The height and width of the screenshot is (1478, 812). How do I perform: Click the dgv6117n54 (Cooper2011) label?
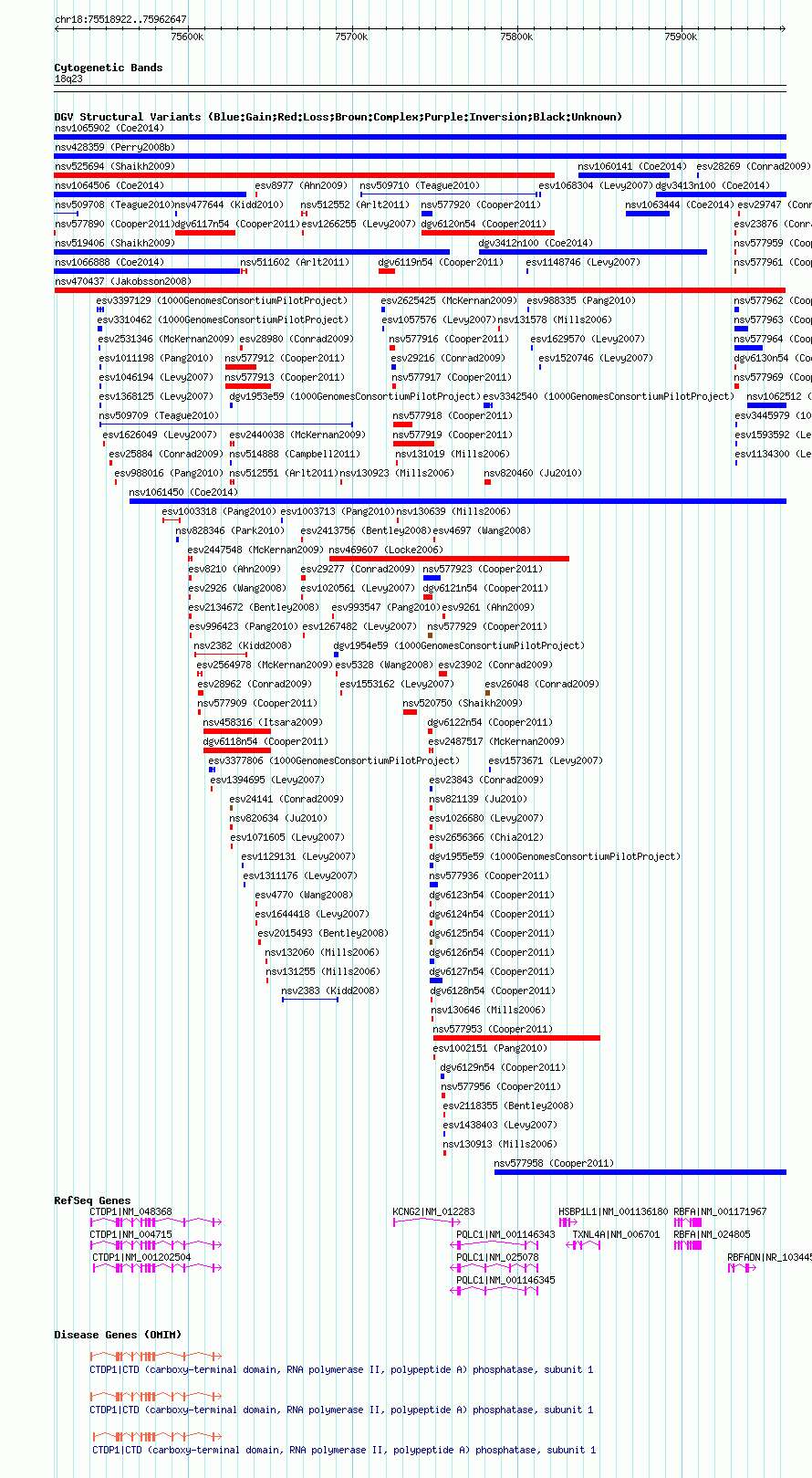pyautogui.click(x=236, y=224)
